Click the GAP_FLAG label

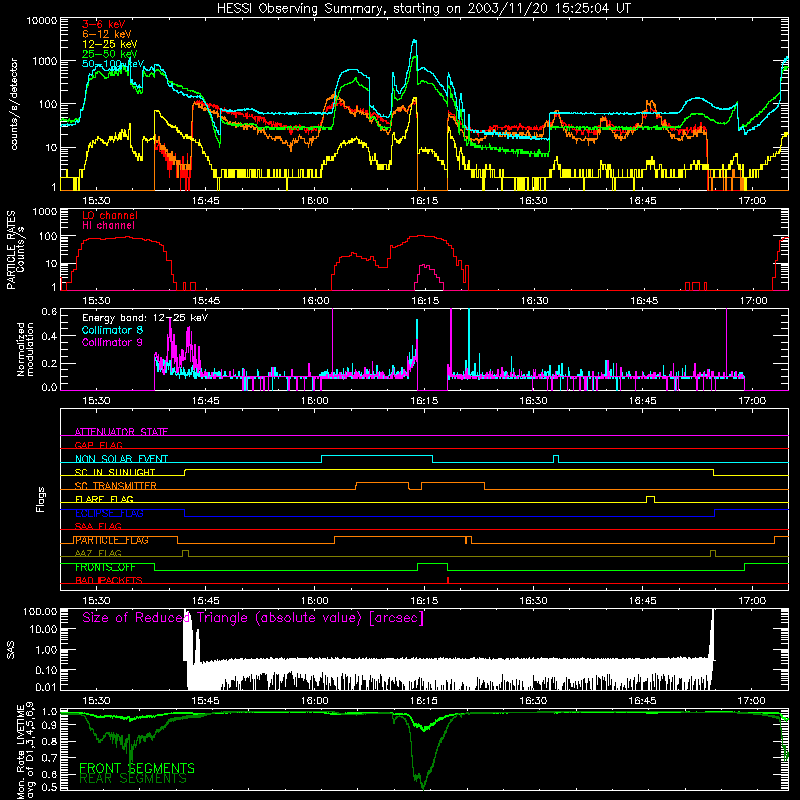pos(98,445)
